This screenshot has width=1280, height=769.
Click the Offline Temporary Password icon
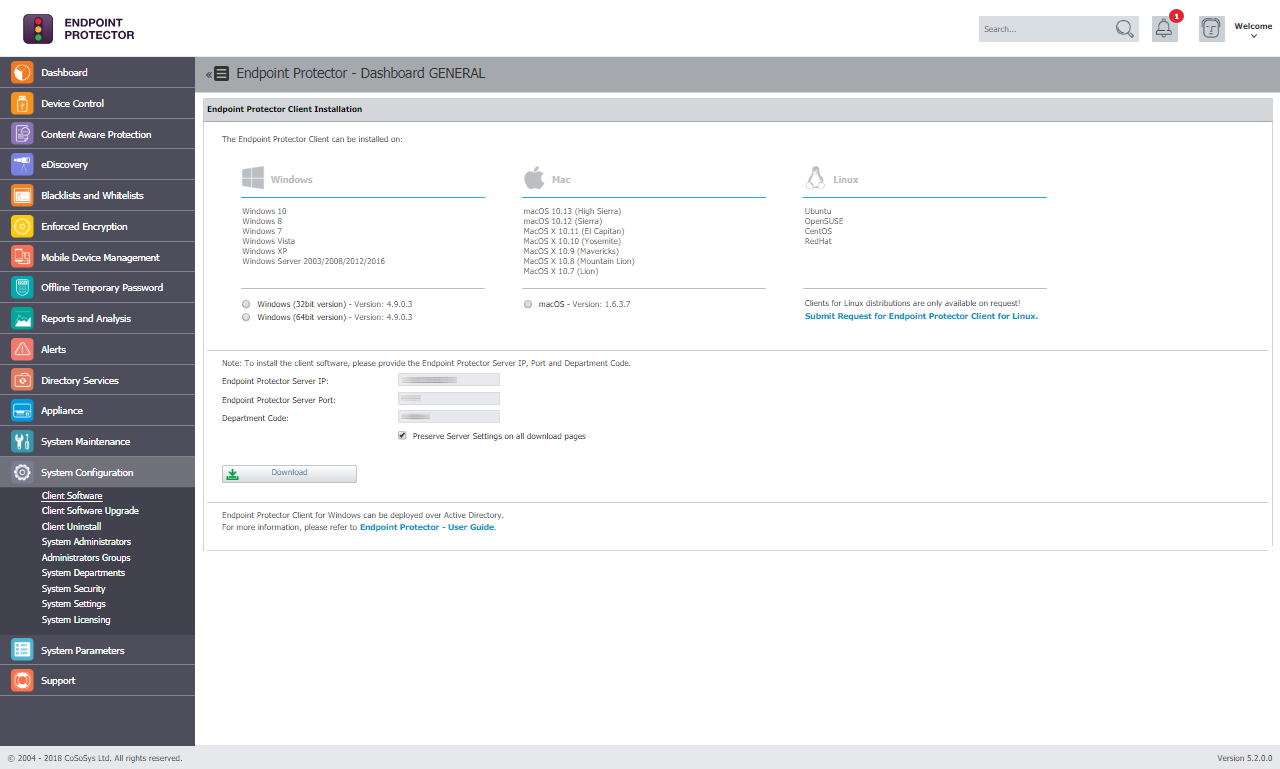coord(22,287)
